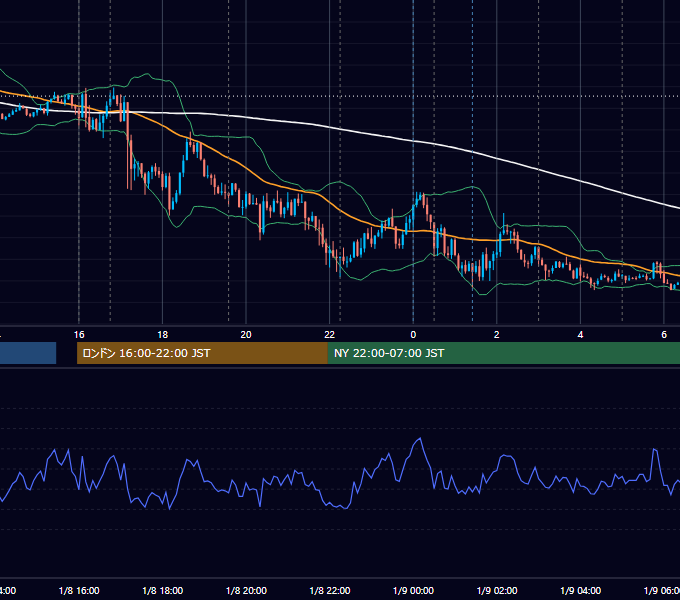Click the 1/8 18:00 time label
The height and width of the screenshot is (600, 680).
click(x=163, y=590)
